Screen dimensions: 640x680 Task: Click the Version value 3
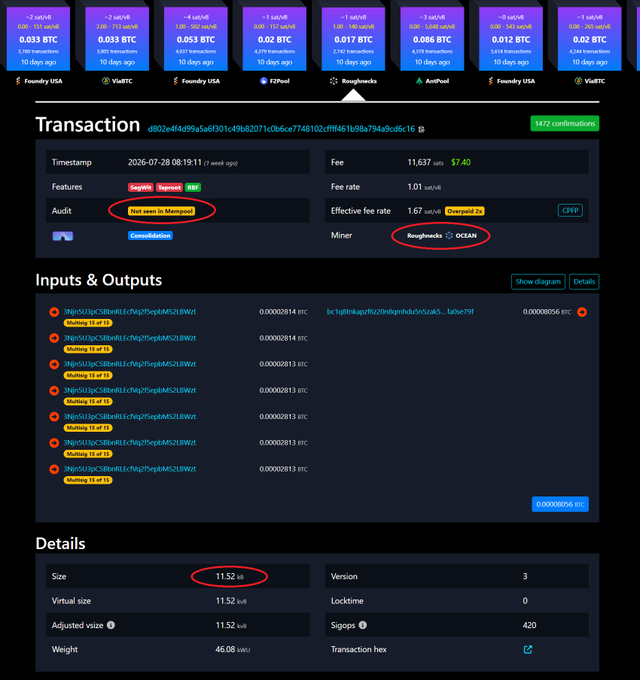coord(525,576)
